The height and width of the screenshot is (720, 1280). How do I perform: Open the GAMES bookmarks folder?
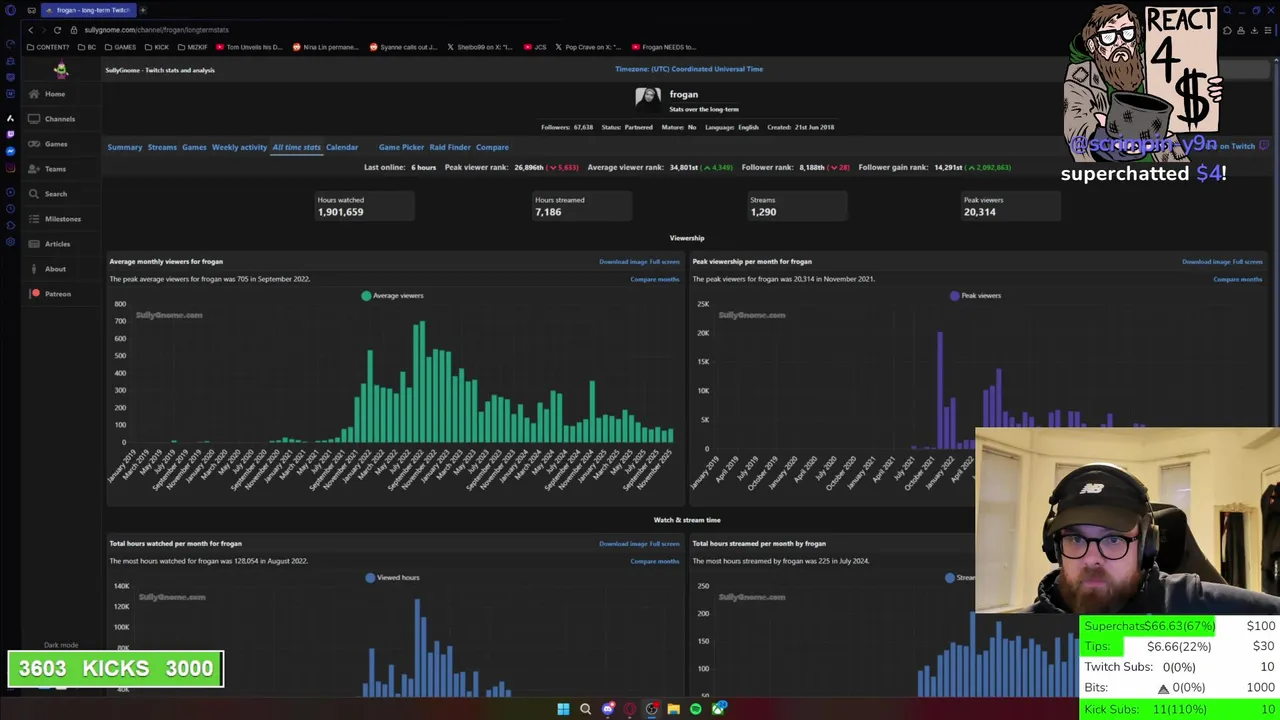(120, 47)
